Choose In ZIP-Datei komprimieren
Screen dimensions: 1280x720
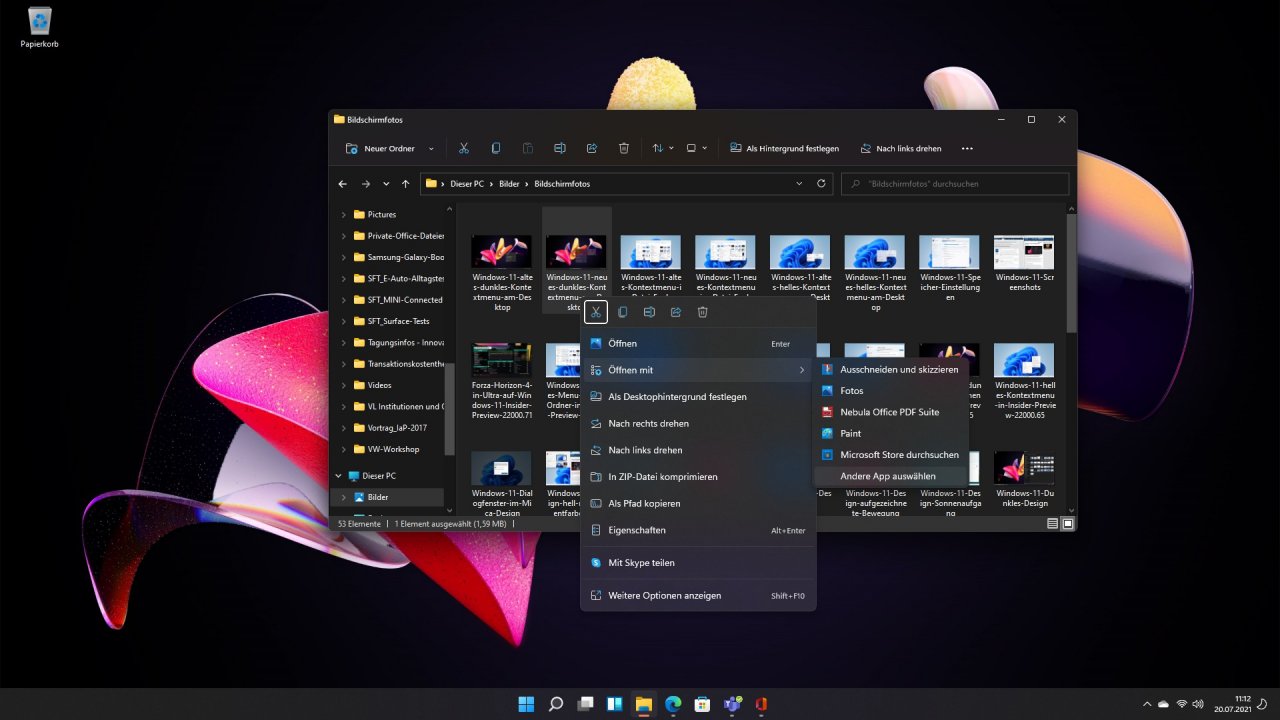698,477
